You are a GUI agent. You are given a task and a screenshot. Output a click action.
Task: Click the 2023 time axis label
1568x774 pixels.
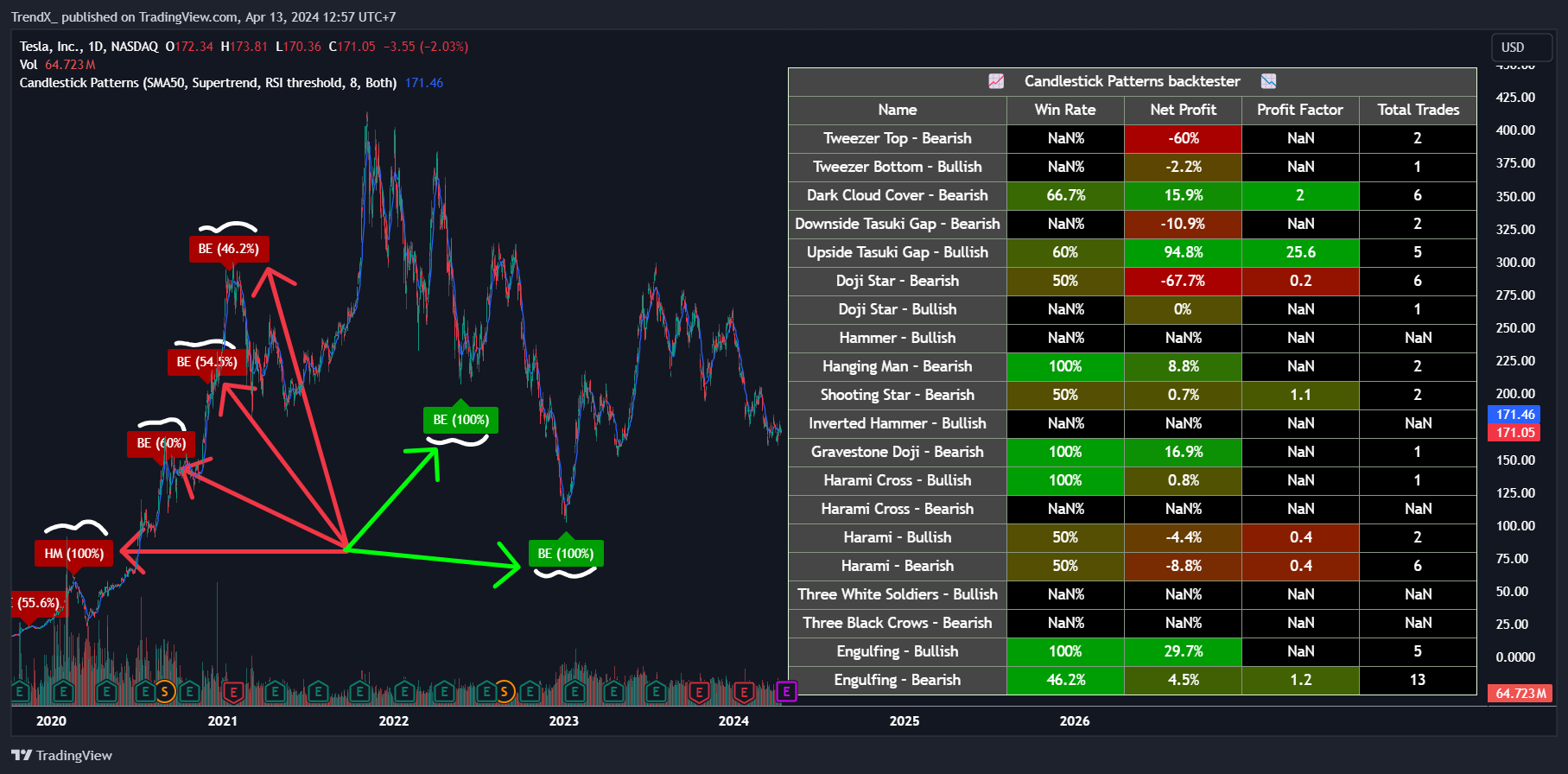pyautogui.click(x=564, y=720)
